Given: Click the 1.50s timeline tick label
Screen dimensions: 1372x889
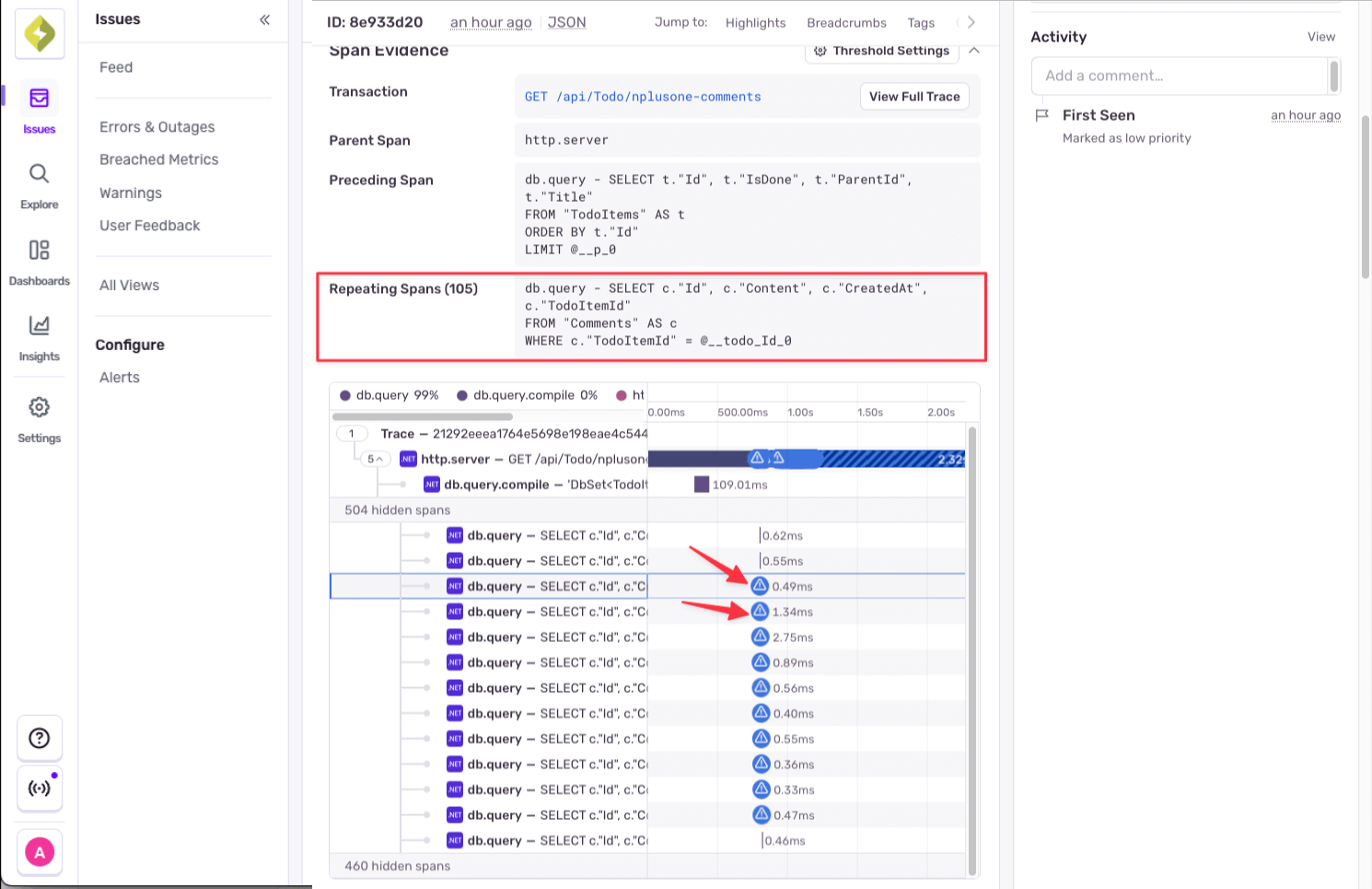Looking at the screenshot, I should click(870, 413).
